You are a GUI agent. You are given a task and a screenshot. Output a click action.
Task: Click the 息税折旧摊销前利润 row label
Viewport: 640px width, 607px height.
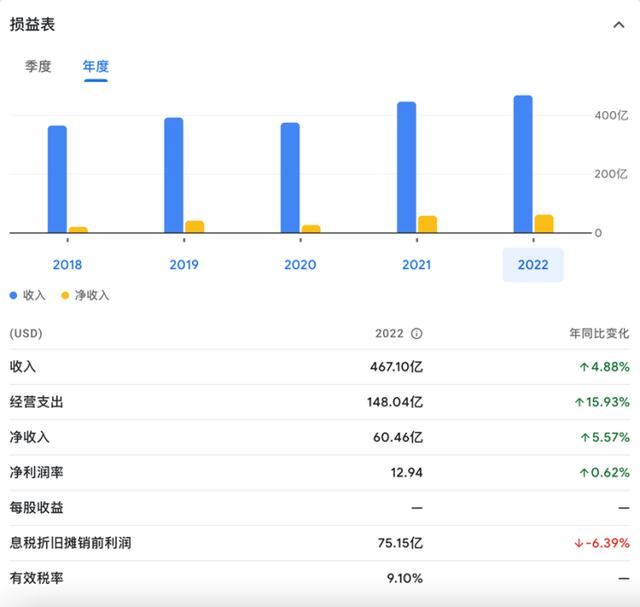(71, 543)
